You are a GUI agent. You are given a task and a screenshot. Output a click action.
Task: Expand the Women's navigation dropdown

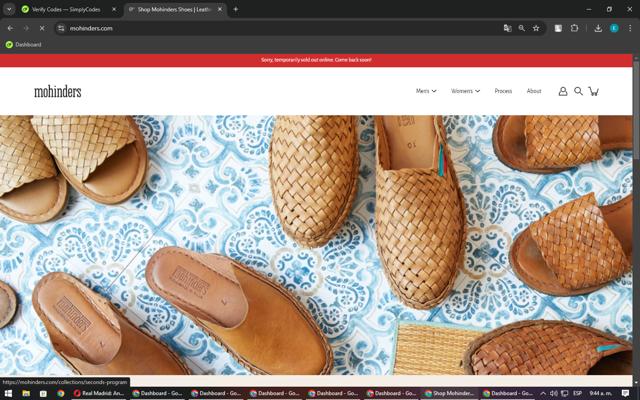point(465,91)
